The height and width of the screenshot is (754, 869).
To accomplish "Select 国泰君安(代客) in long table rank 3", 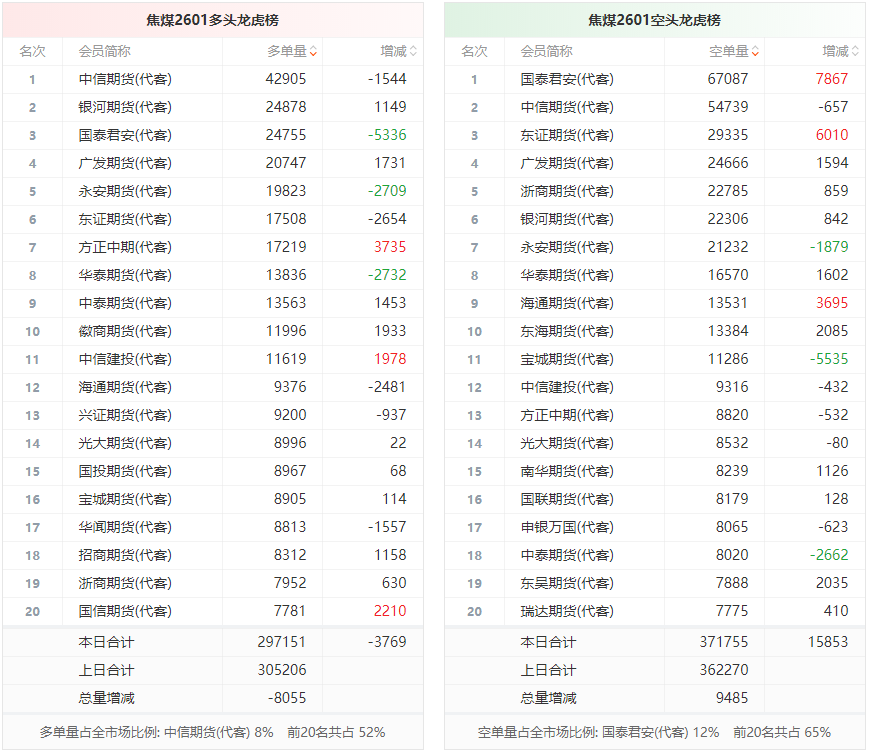I will (x=125, y=135).
